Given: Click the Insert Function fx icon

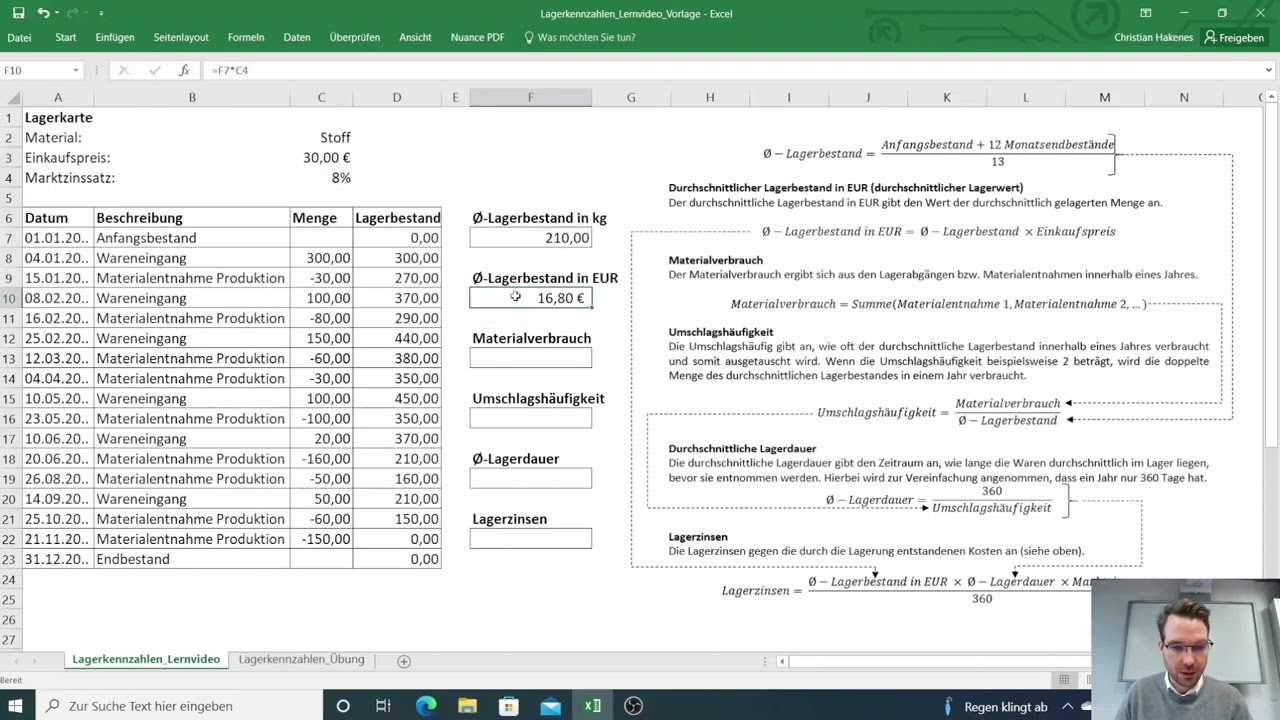Looking at the screenshot, I should coord(184,70).
